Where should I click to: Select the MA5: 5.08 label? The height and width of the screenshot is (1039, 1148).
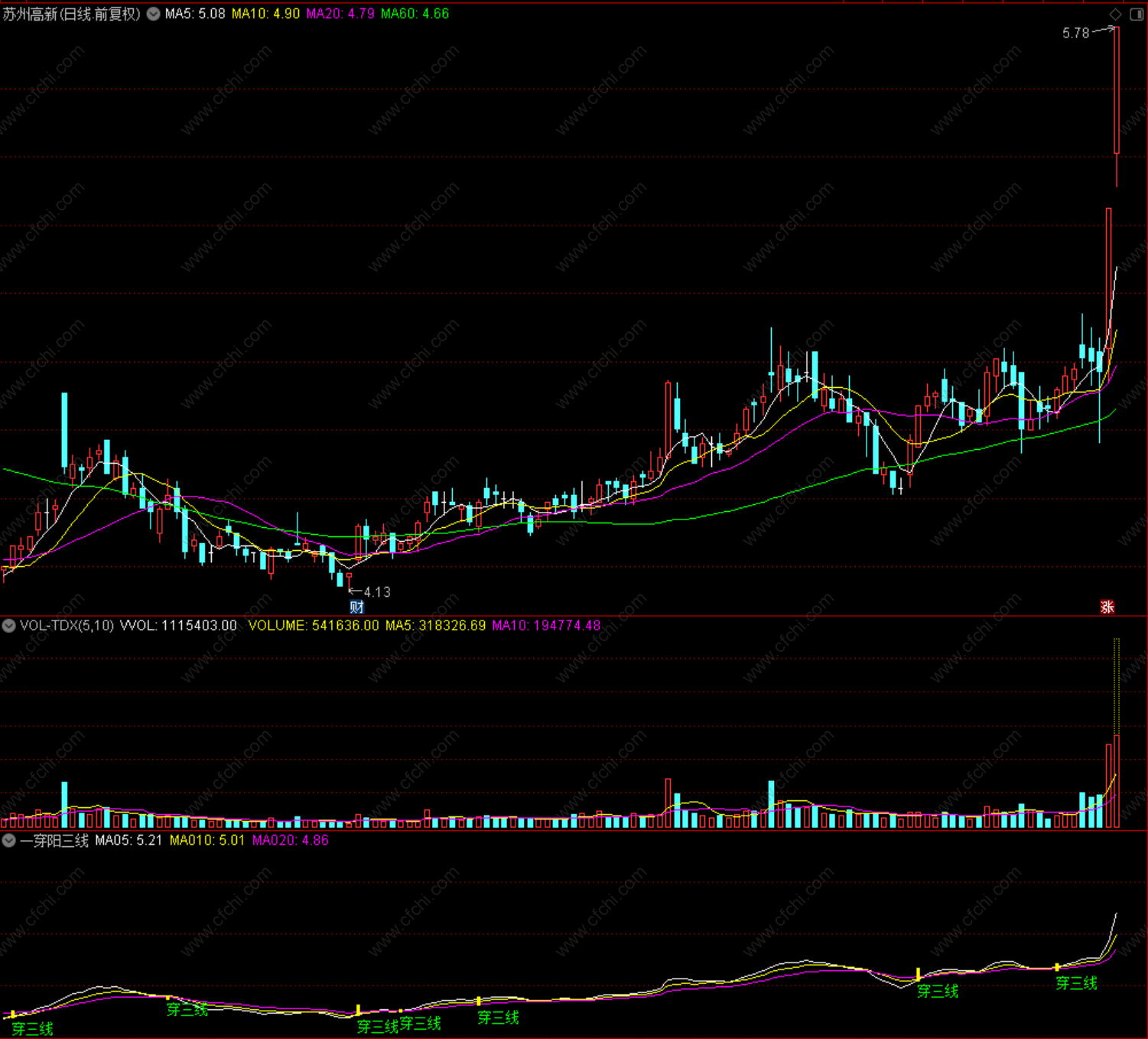(195, 14)
